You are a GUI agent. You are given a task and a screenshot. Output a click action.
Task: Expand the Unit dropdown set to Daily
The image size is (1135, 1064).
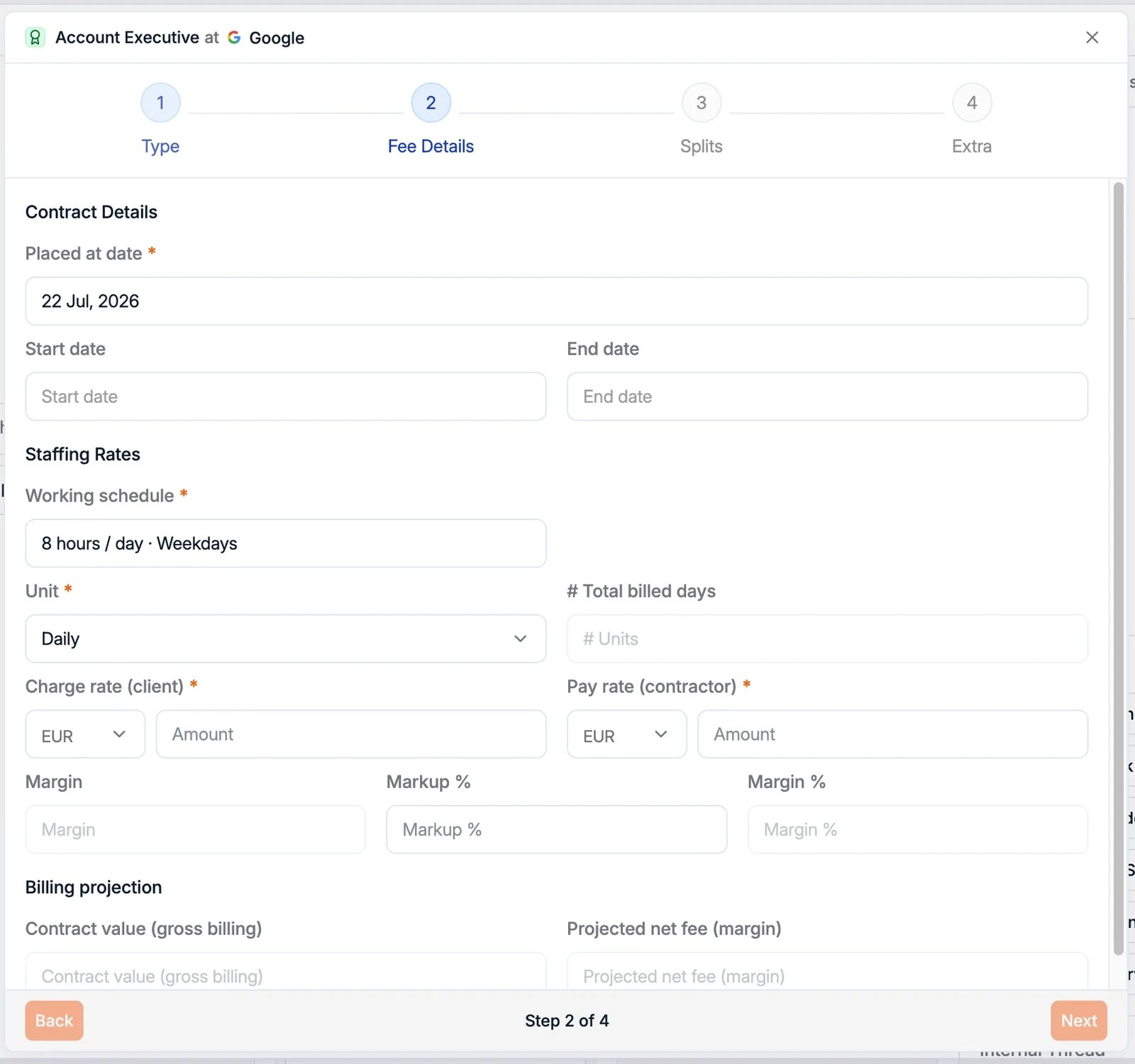286,639
